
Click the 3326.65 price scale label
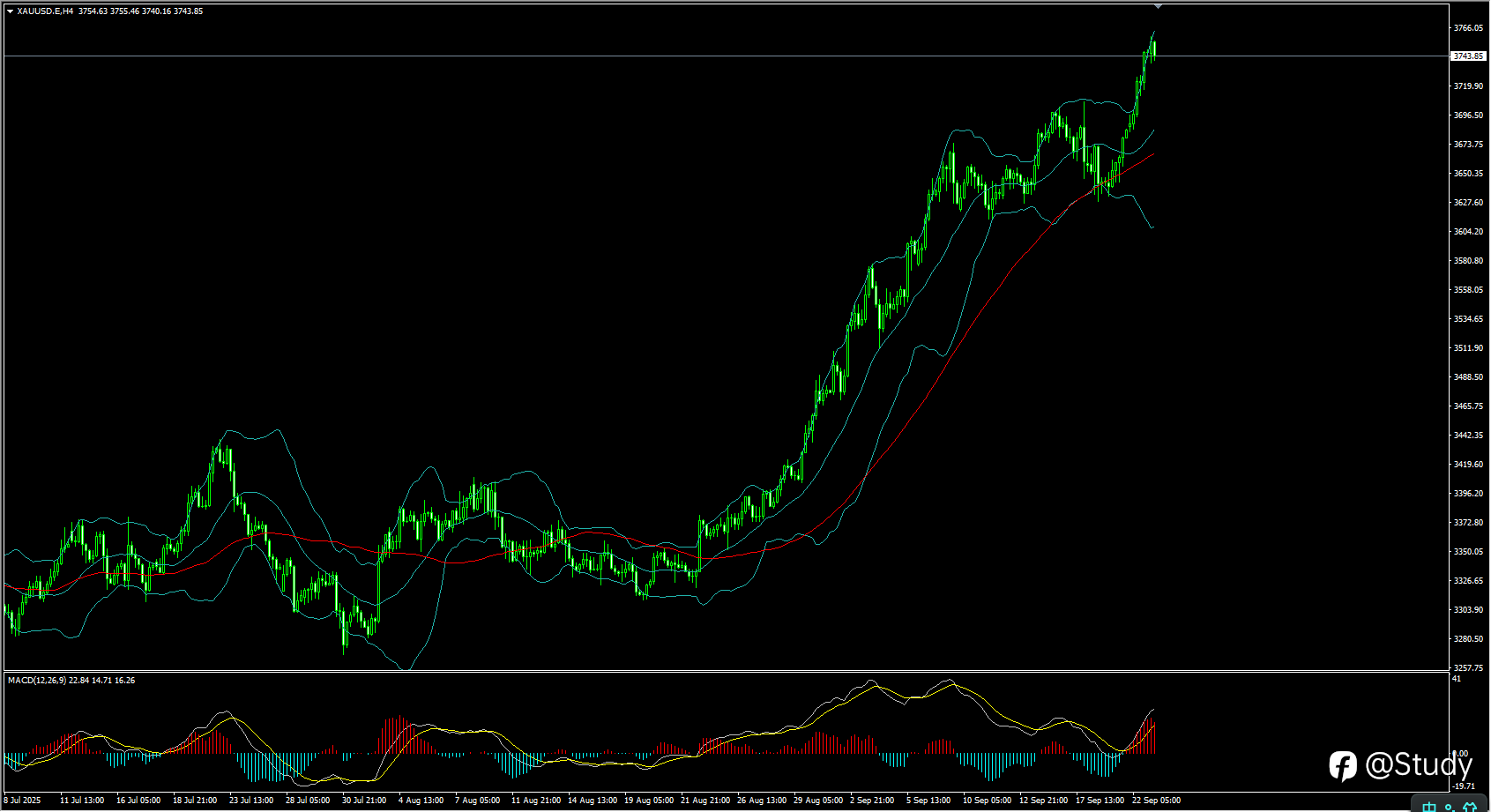tap(1468, 581)
